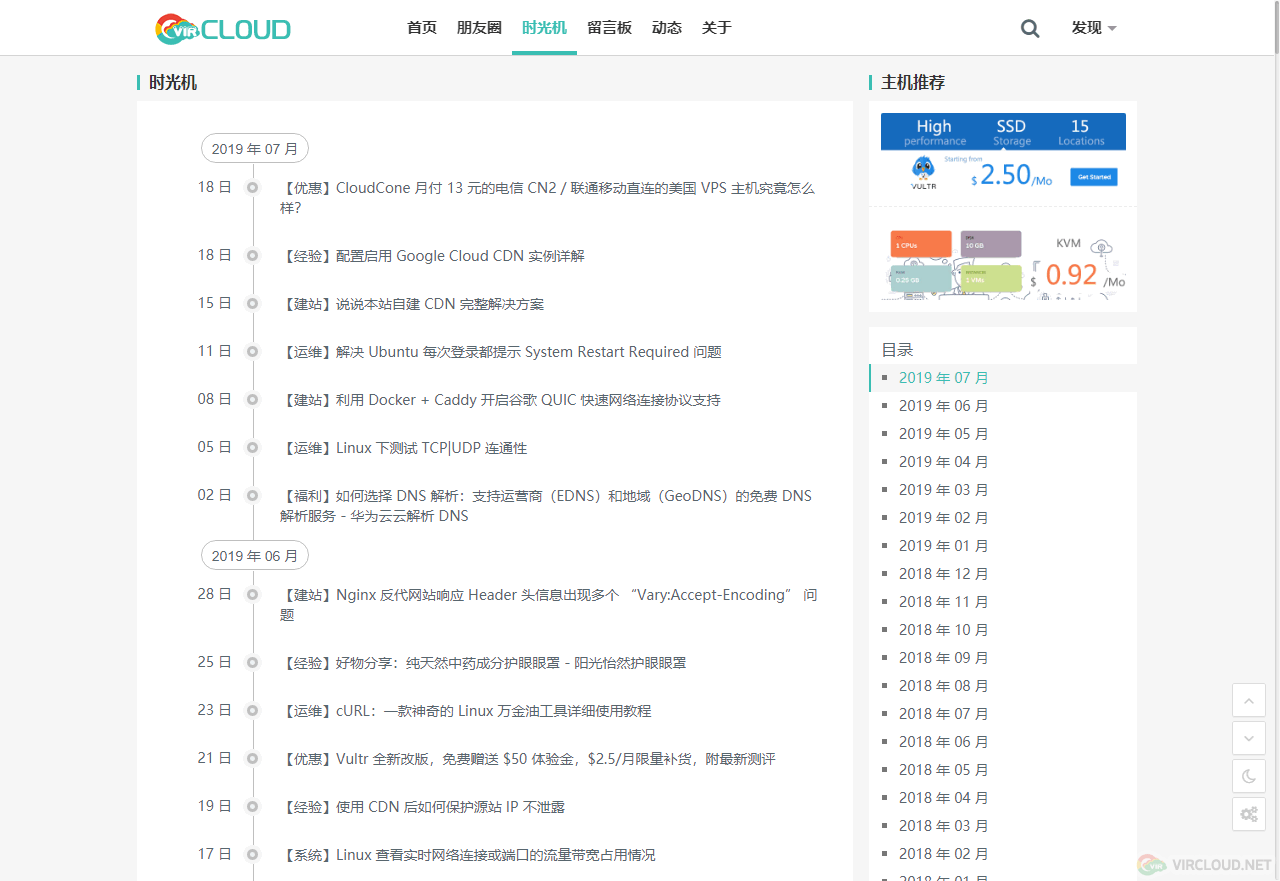Open the cURL 万金油工具 tutorial article

465,711
